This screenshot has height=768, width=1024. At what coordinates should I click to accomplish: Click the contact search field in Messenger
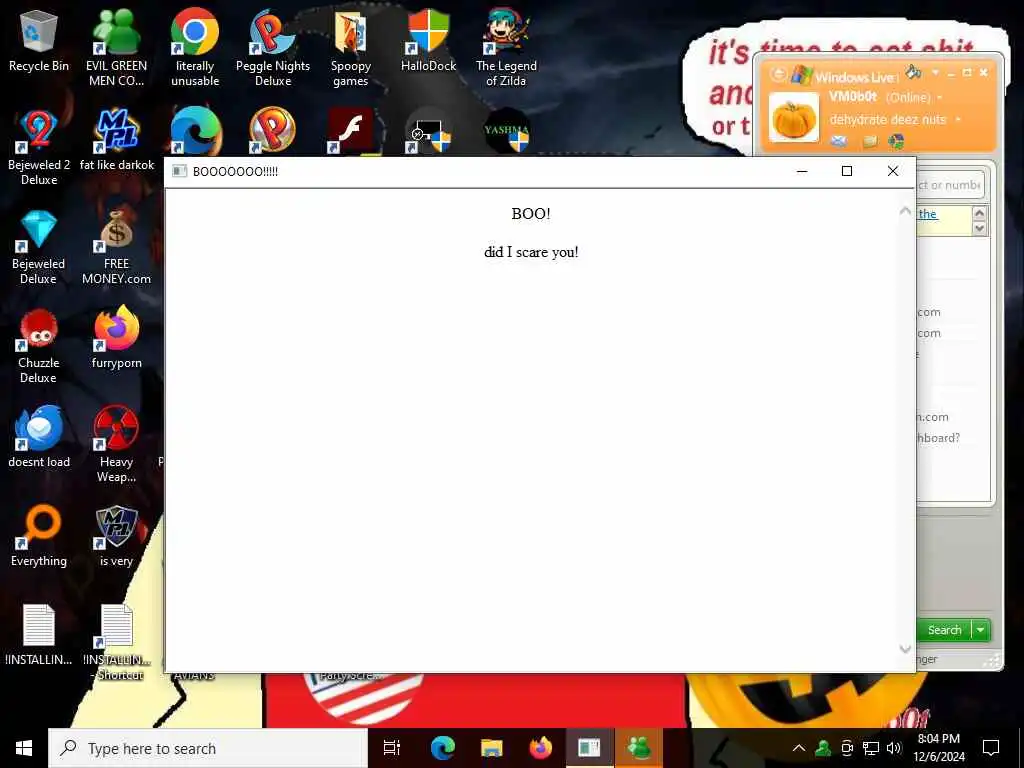point(950,185)
